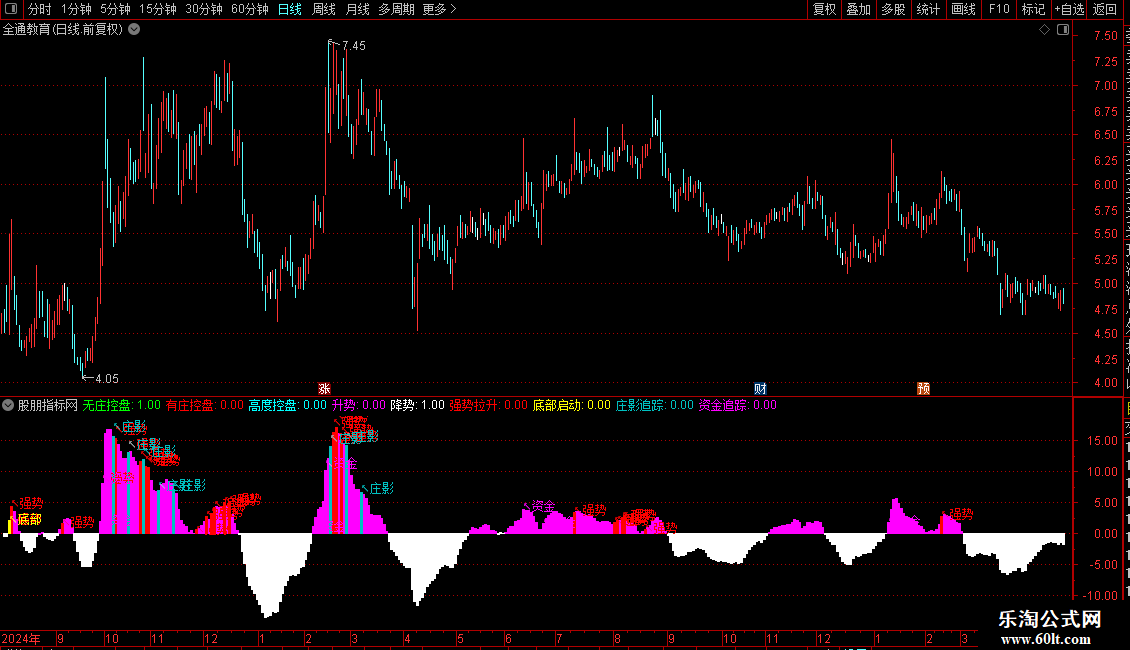
Task: Switch to the 分时 intraday view
Action: click(x=40, y=9)
